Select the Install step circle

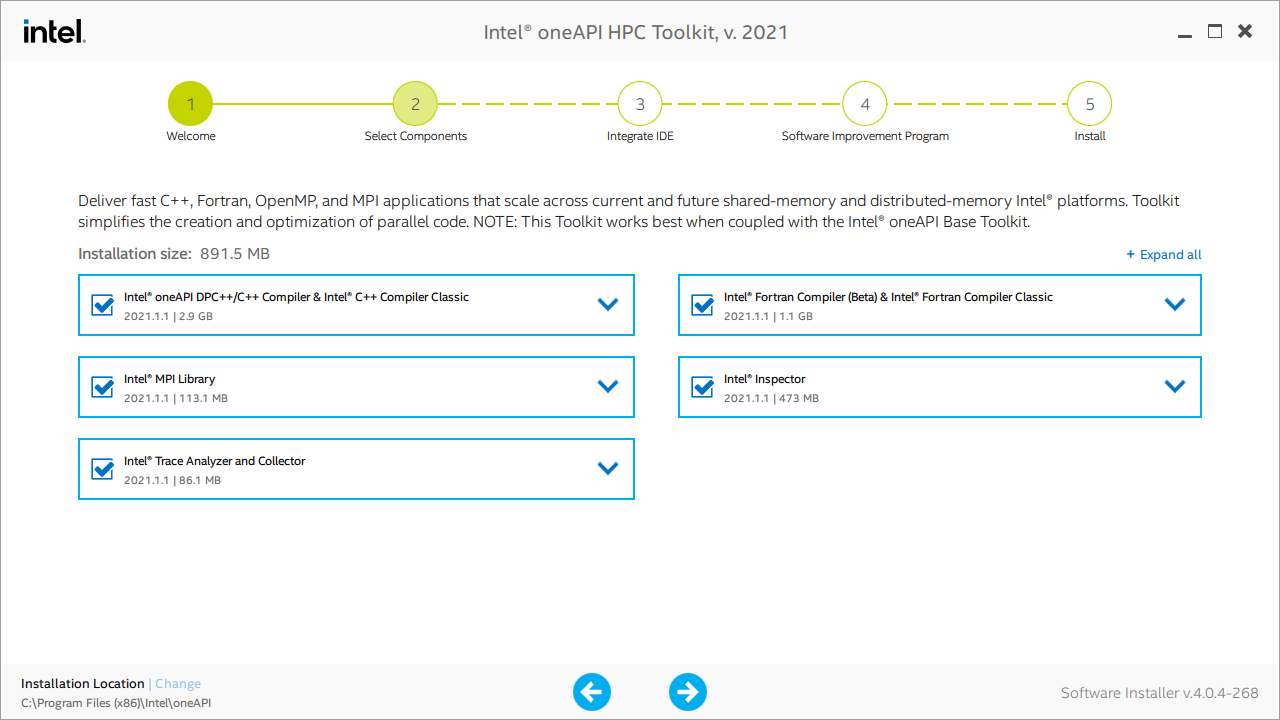click(1089, 103)
